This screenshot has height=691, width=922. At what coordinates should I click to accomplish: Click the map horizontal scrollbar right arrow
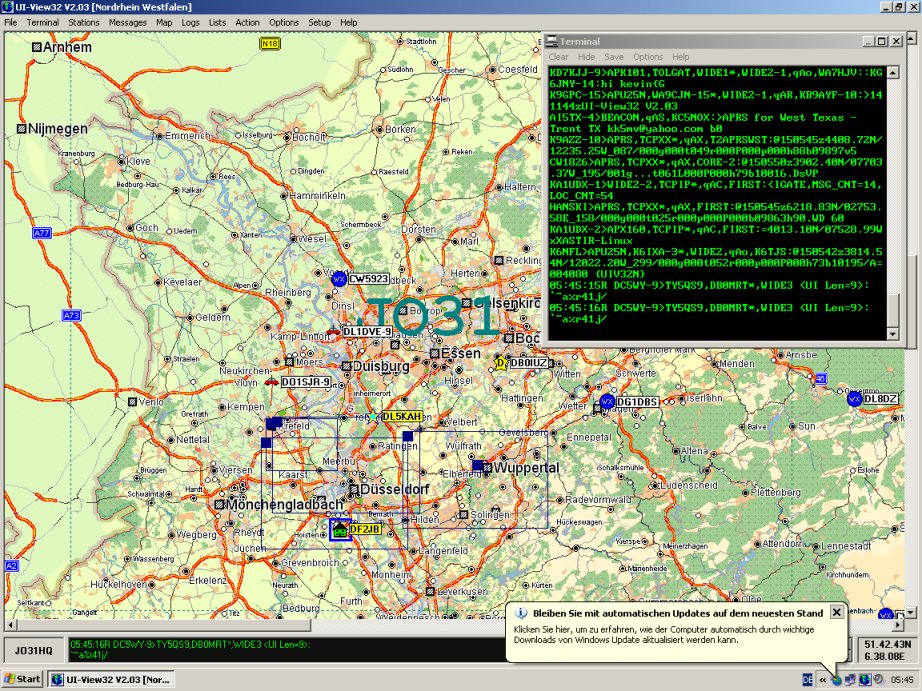click(x=898, y=625)
